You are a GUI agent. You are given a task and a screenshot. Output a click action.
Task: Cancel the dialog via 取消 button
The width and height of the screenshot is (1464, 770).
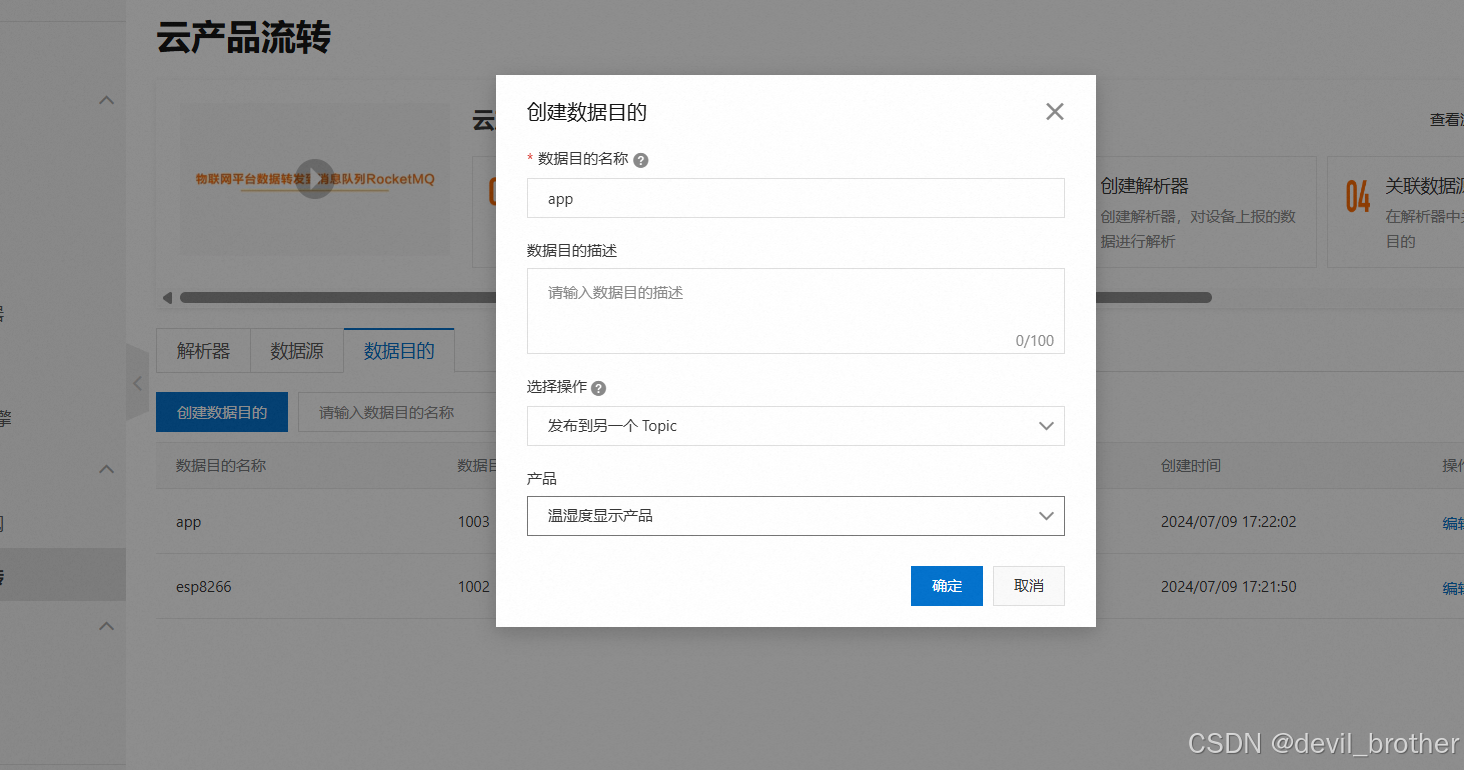(1028, 586)
